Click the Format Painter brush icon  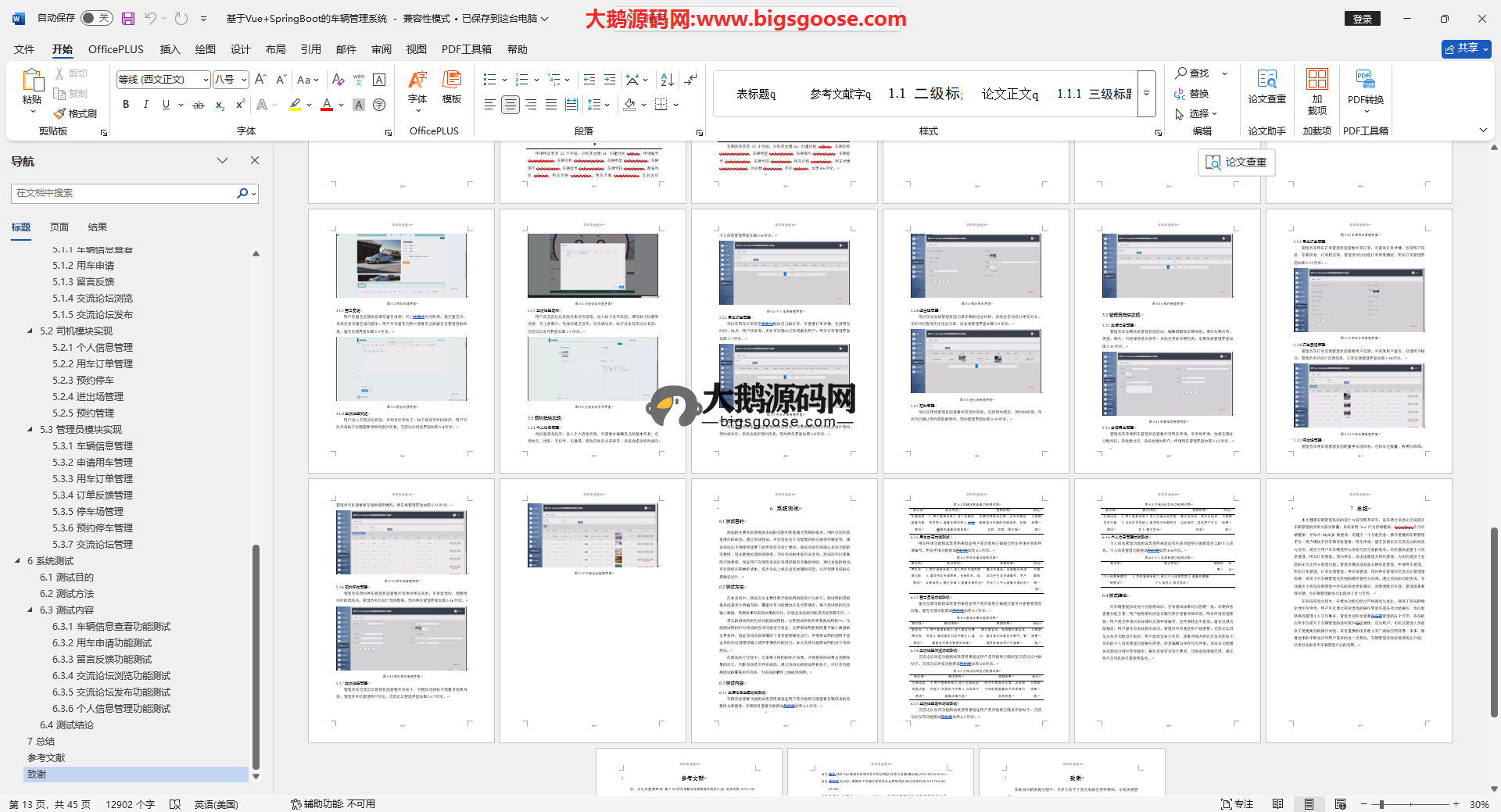(x=60, y=114)
